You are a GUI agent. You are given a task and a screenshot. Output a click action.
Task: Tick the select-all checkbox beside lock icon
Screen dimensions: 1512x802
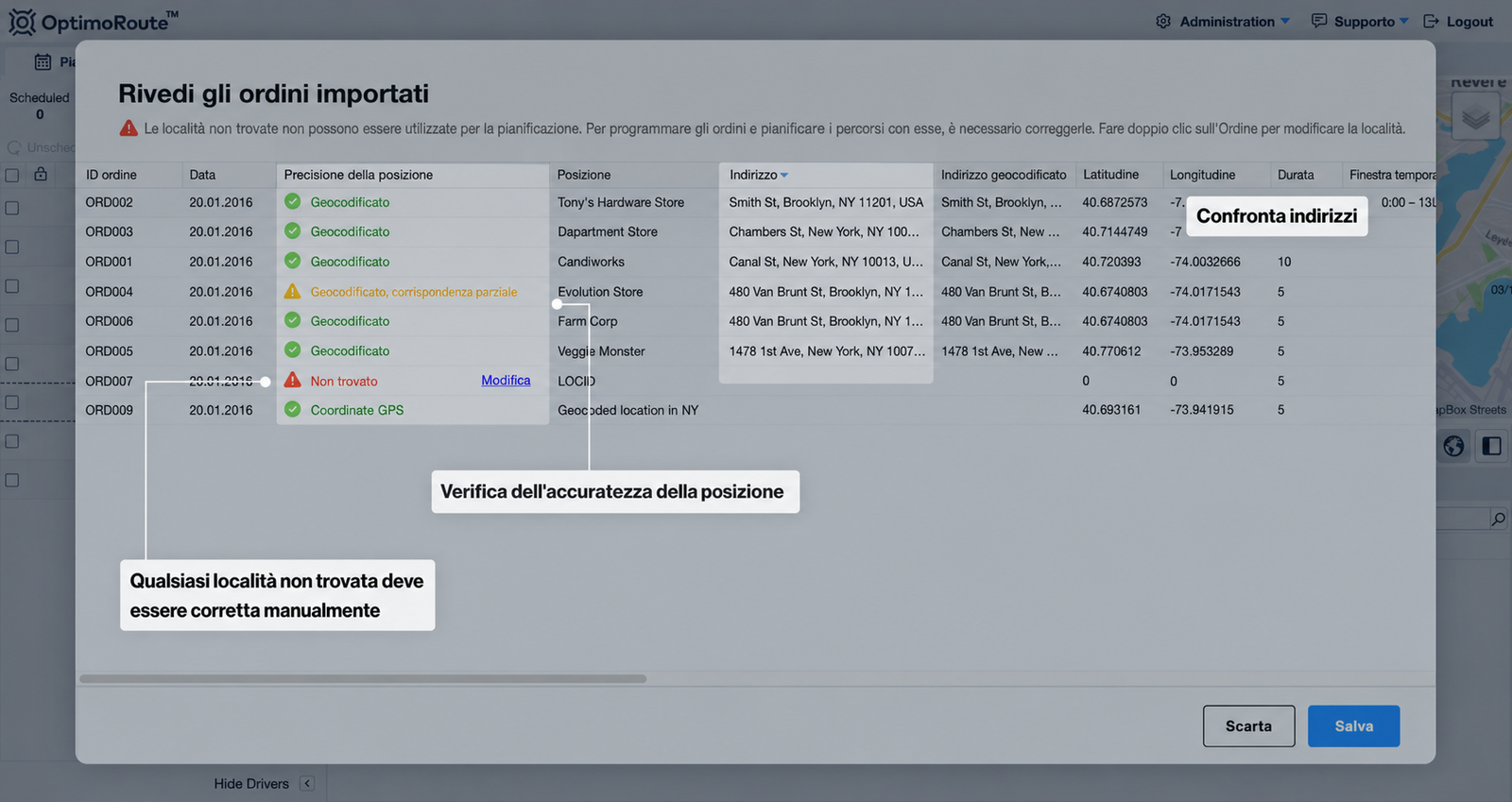click(12, 176)
